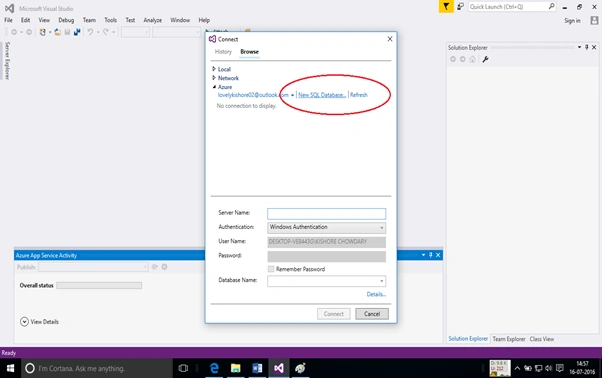Switch to the Team Explorer tab
602x378 pixels.
point(509,339)
